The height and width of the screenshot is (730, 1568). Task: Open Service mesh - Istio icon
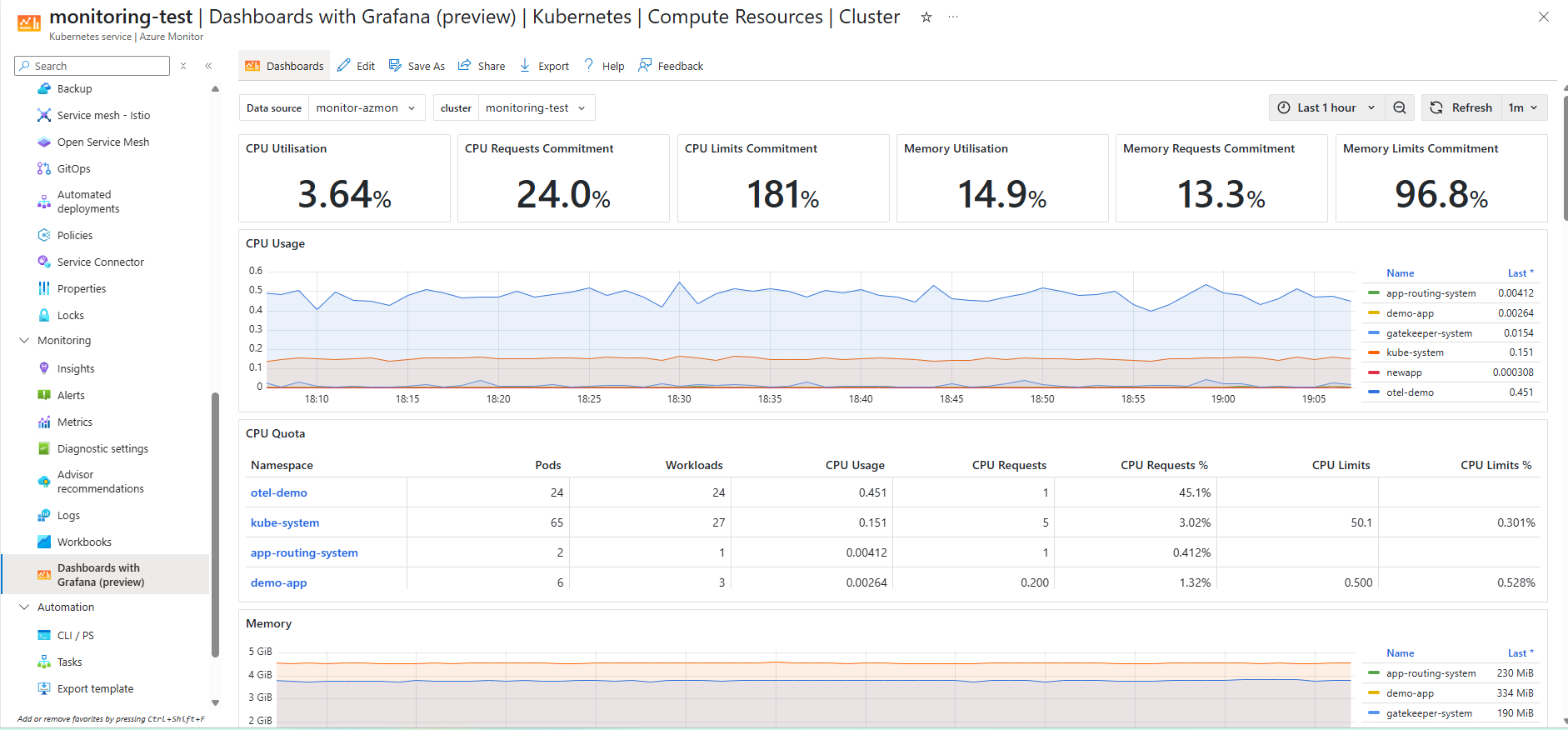point(44,116)
